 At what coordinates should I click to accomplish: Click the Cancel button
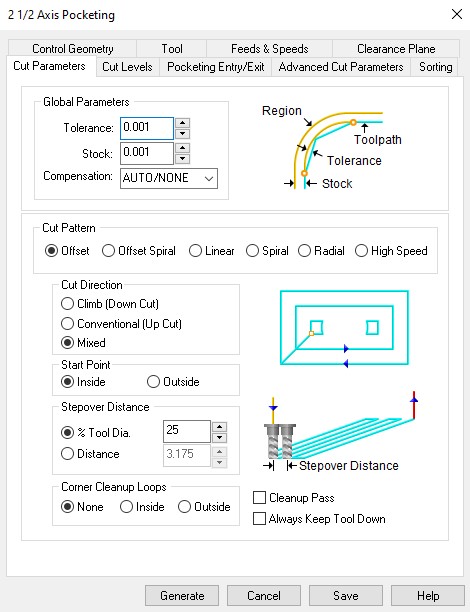click(x=264, y=596)
